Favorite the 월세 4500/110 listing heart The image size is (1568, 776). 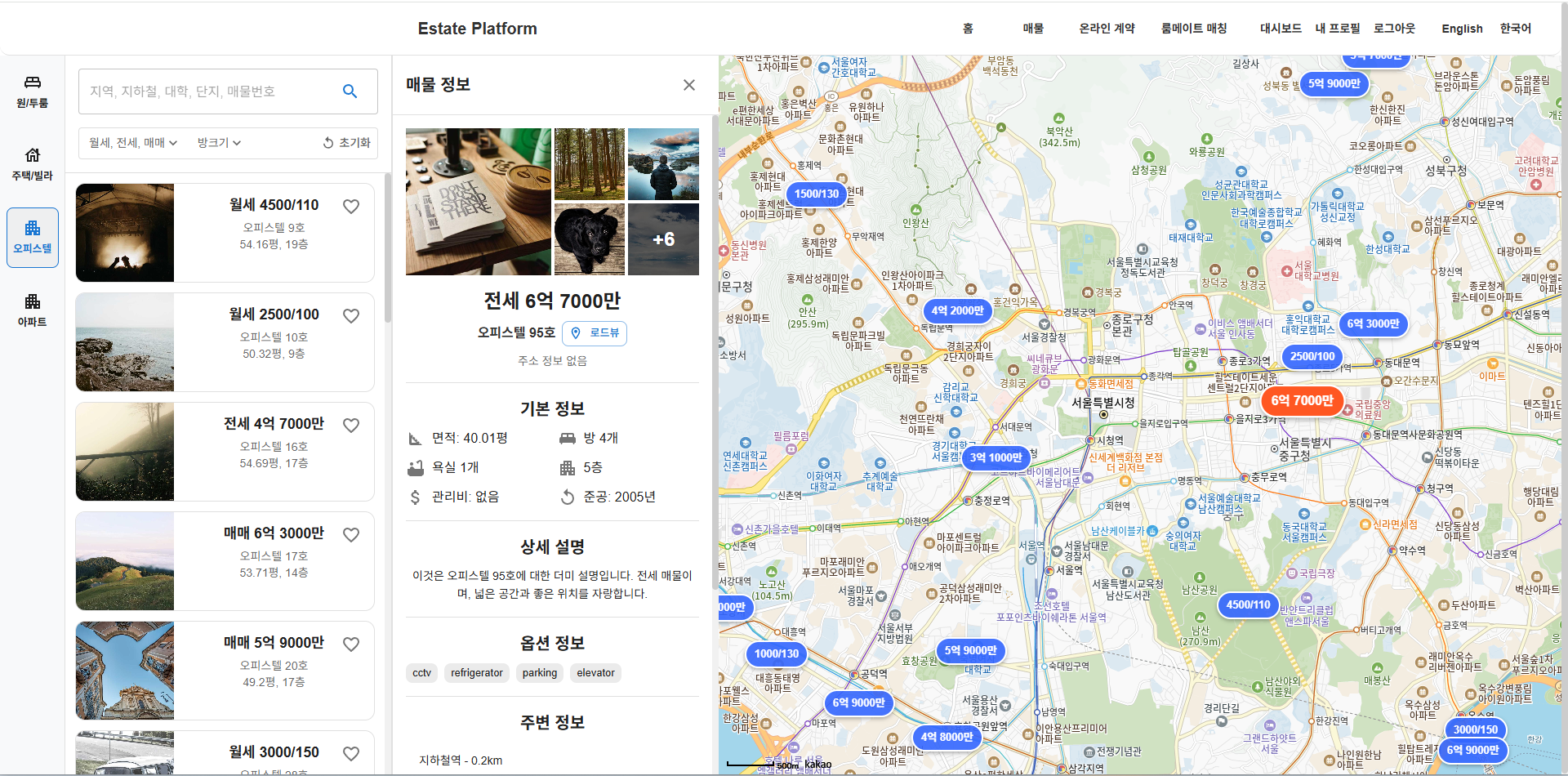pyautogui.click(x=351, y=206)
